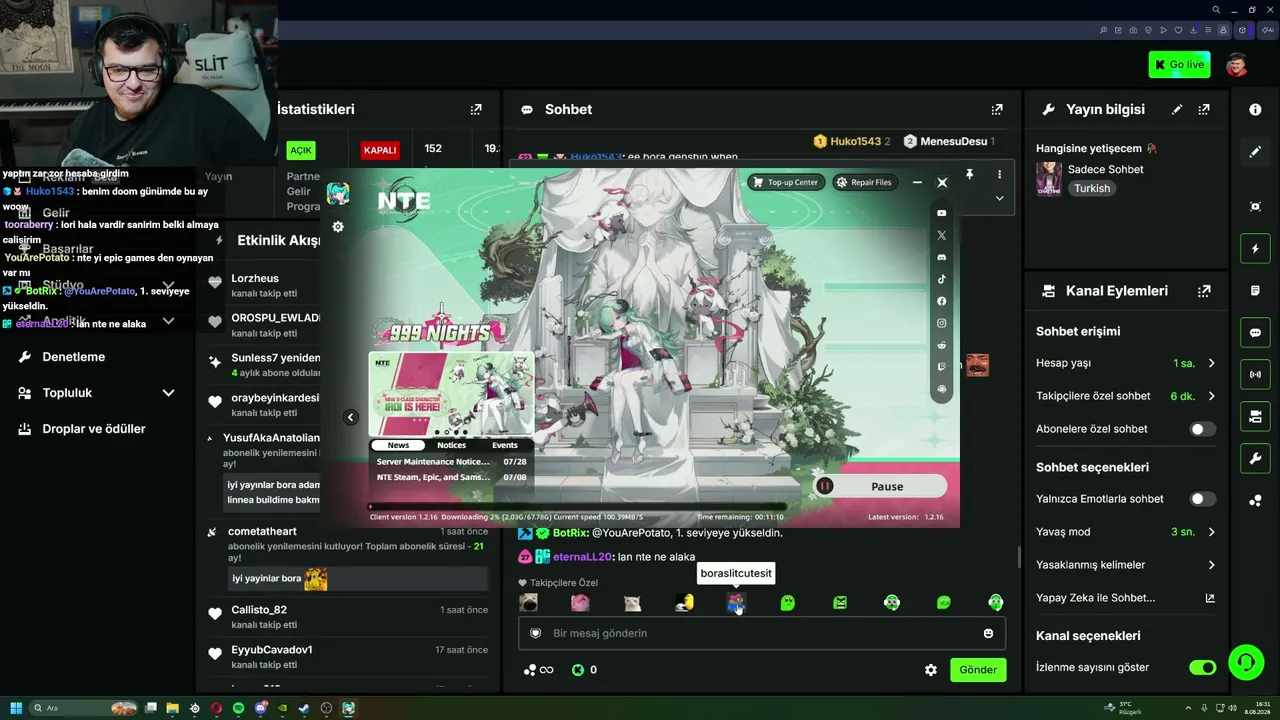
Task: Pop out the Sohbet panel
Action: point(997,109)
